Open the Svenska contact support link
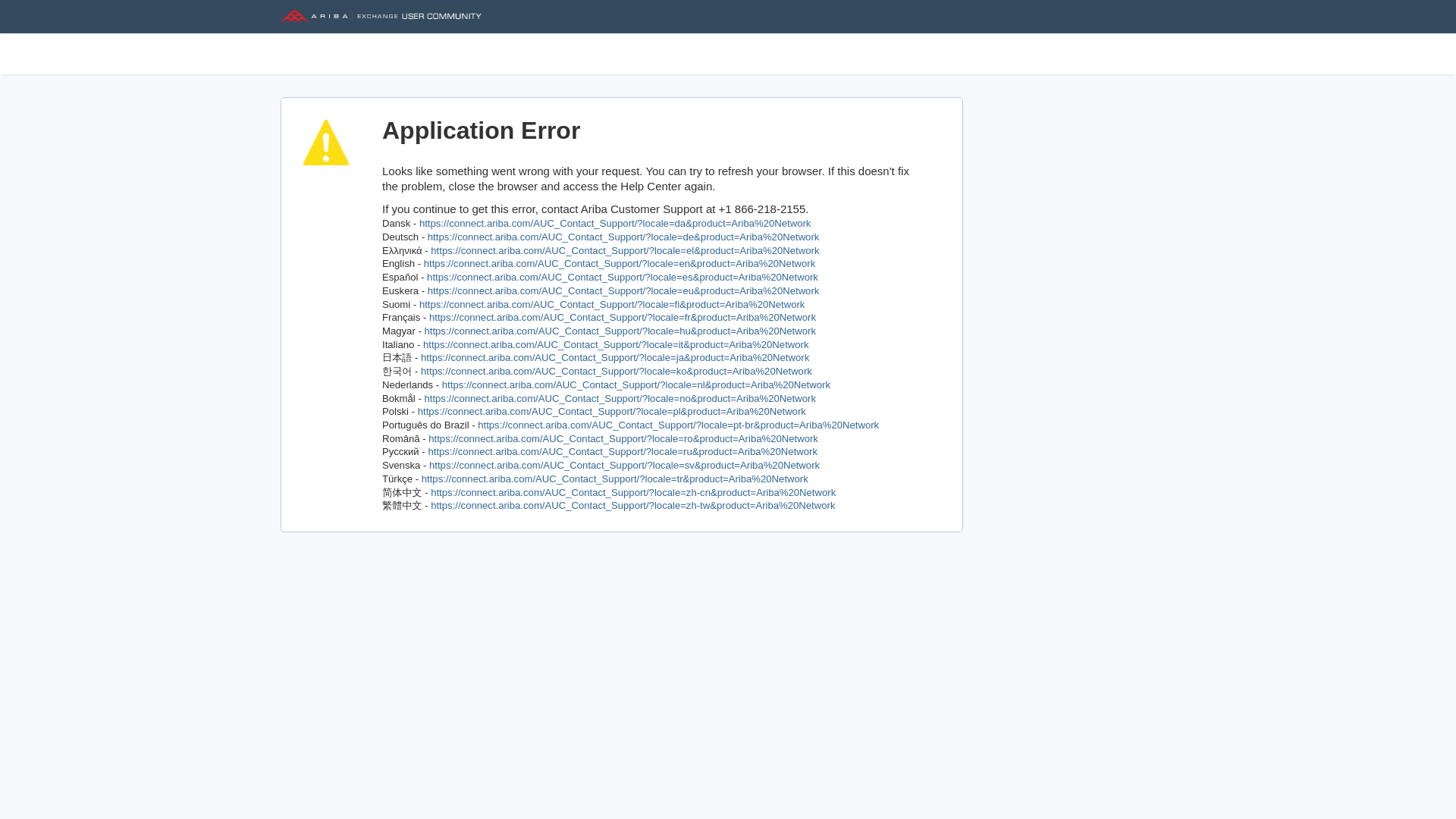This screenshot has height=819, width=1456. click(x=625, y=466)
